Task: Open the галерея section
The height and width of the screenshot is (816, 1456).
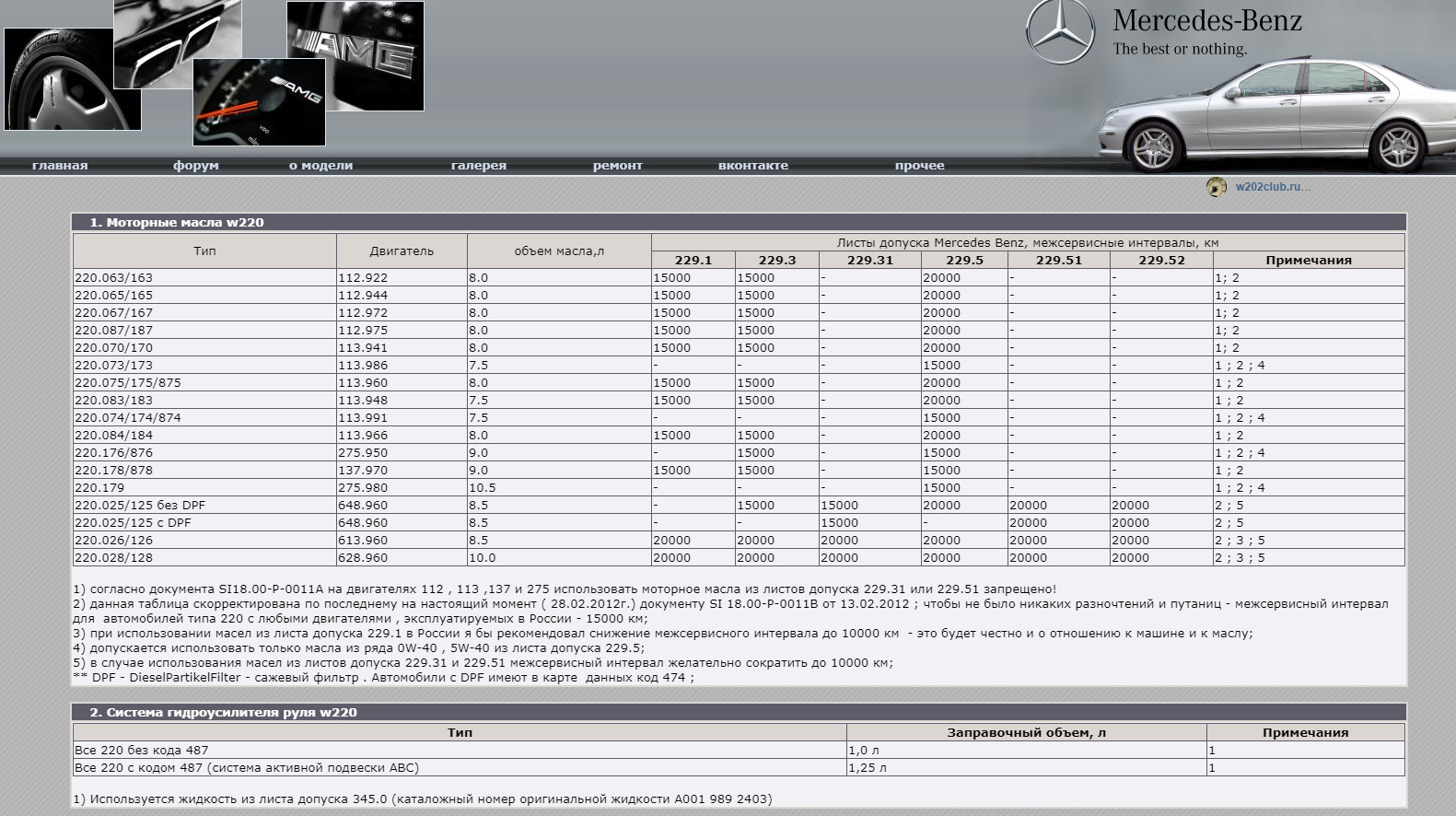Action: (x=479, y=166)
